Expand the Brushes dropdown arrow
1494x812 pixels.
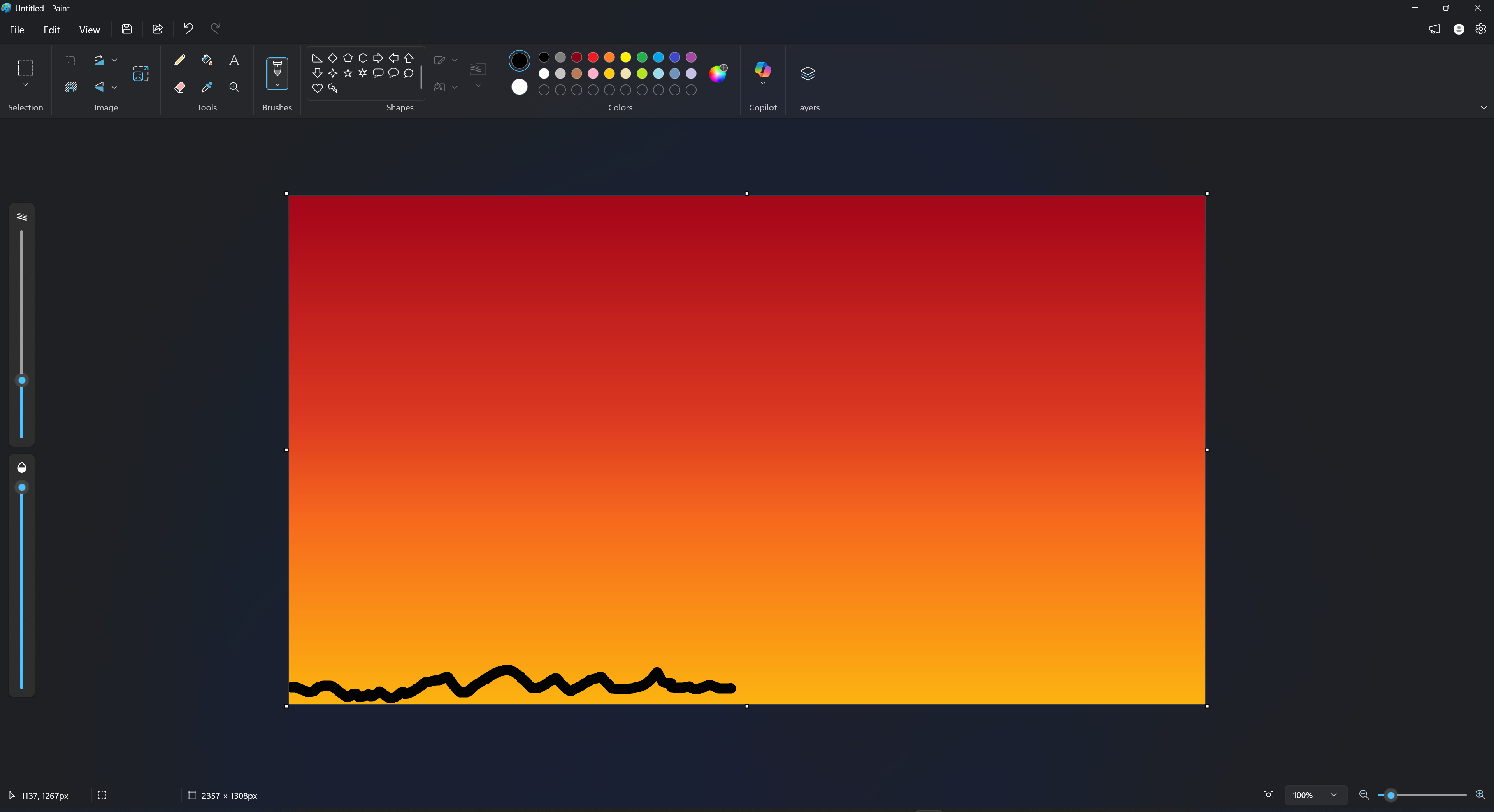pyautogui.click(x=277, y=85)
